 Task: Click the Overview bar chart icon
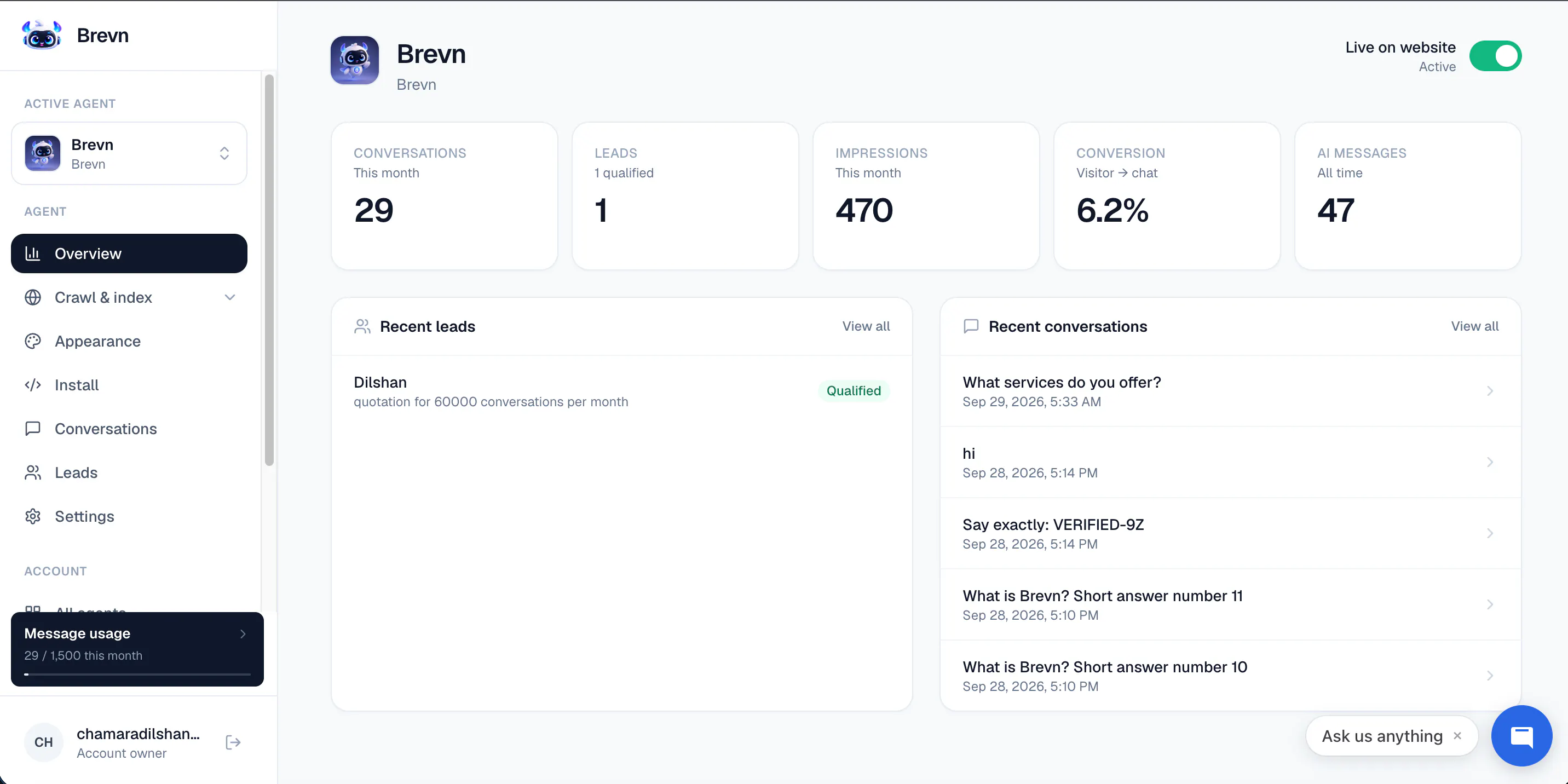click(33, 253)
